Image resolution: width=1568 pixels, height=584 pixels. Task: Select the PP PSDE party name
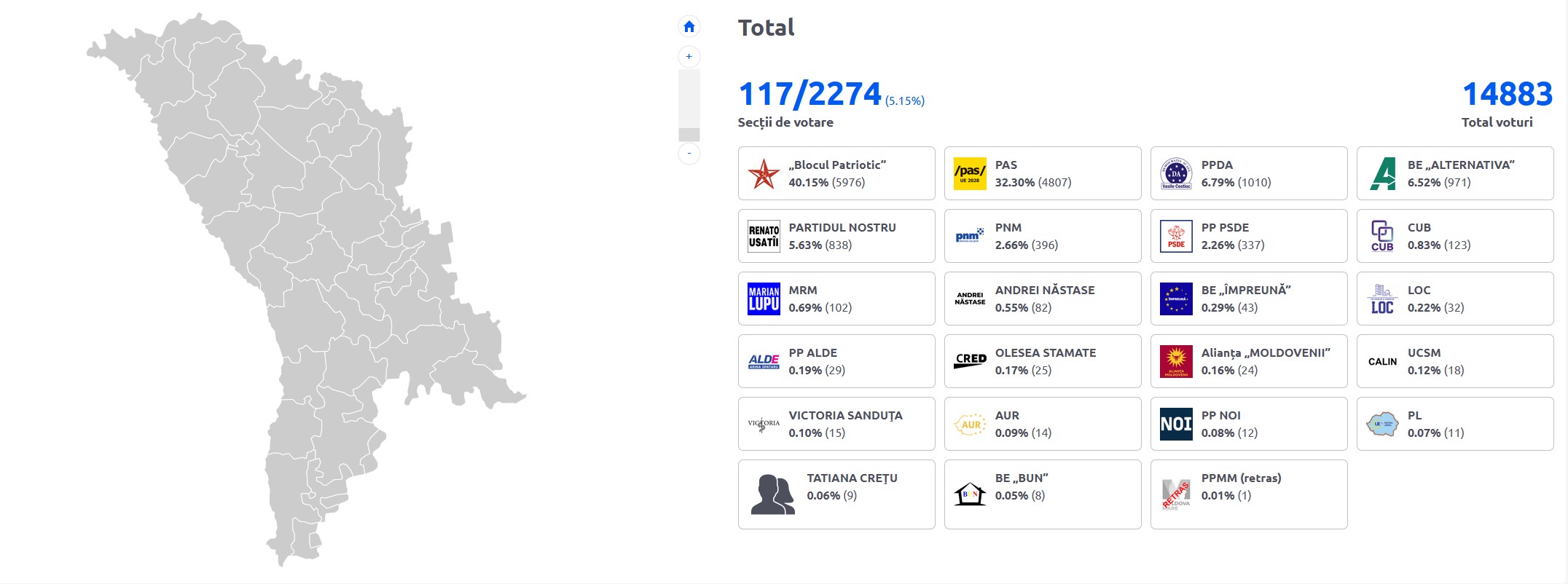(1225, 228)
